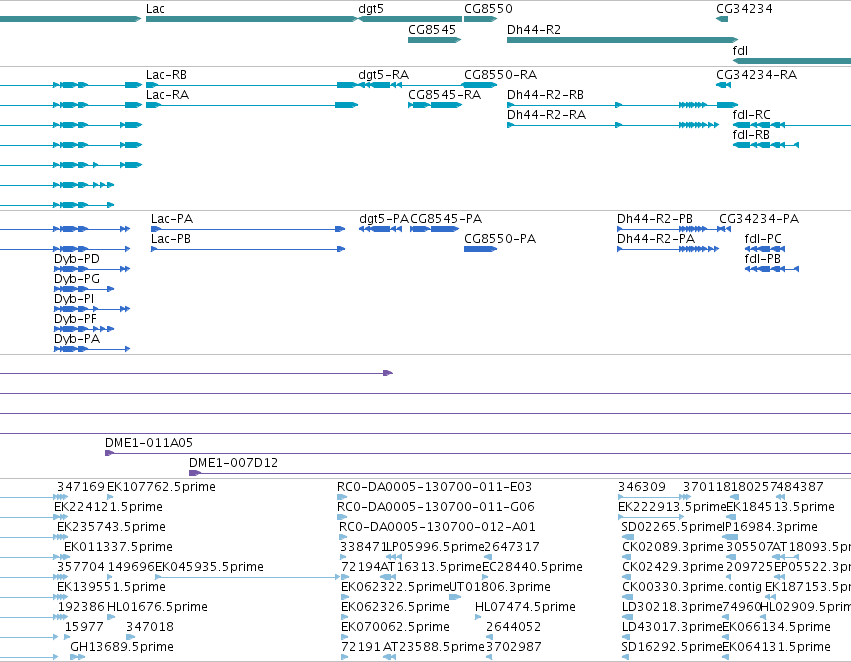Viewport: 851px width, 662px height.
Task: Click the 346309 EST label
Action: click(x=642, y=487)
